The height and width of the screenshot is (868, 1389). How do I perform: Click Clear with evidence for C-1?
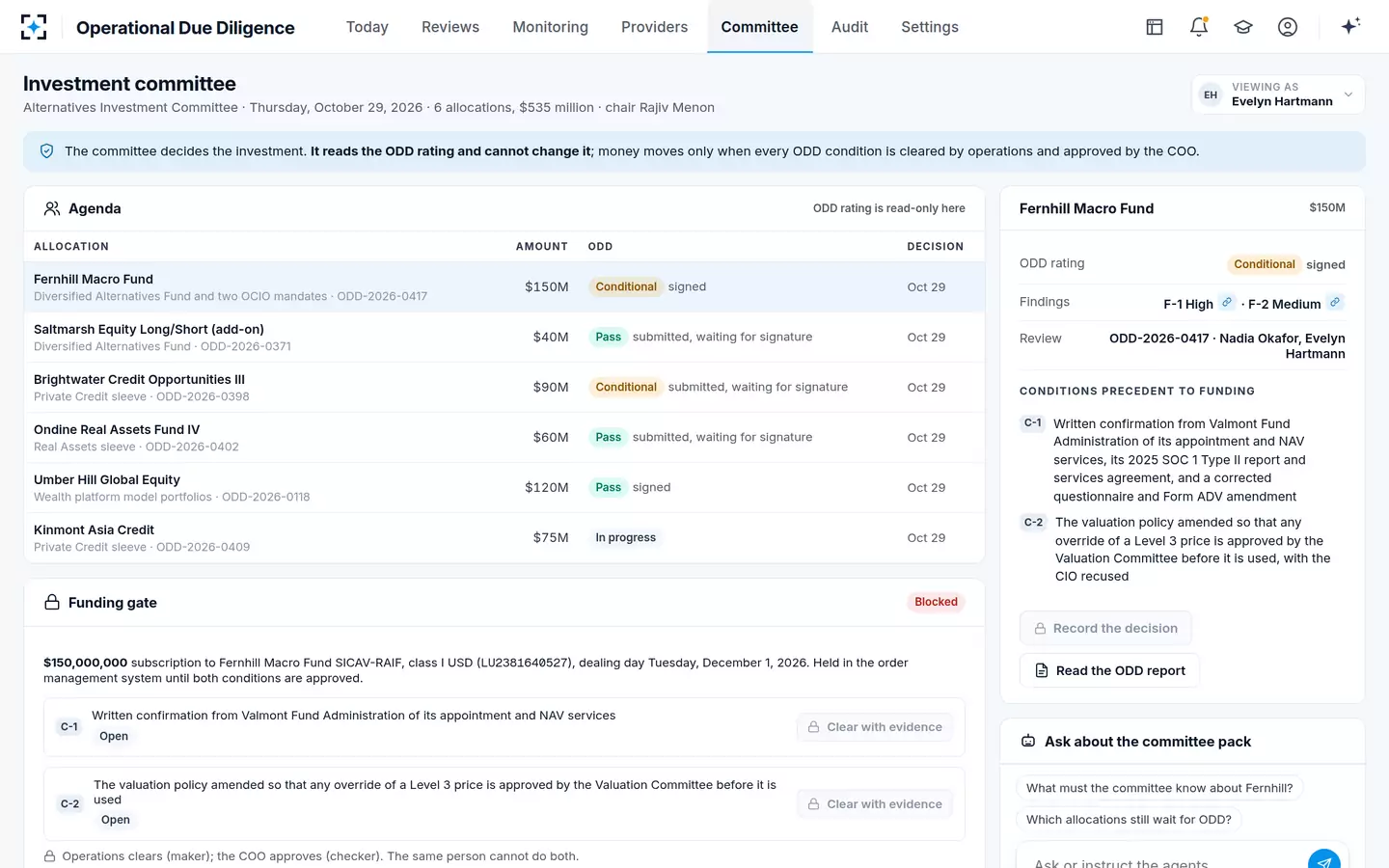coord(875,727)
